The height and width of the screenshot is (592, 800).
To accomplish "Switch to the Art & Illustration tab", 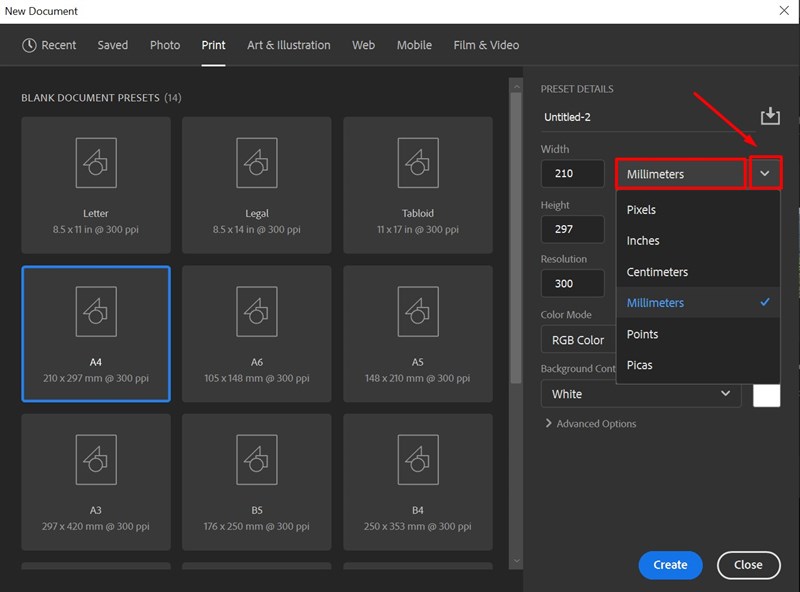I will click(289, 45).
